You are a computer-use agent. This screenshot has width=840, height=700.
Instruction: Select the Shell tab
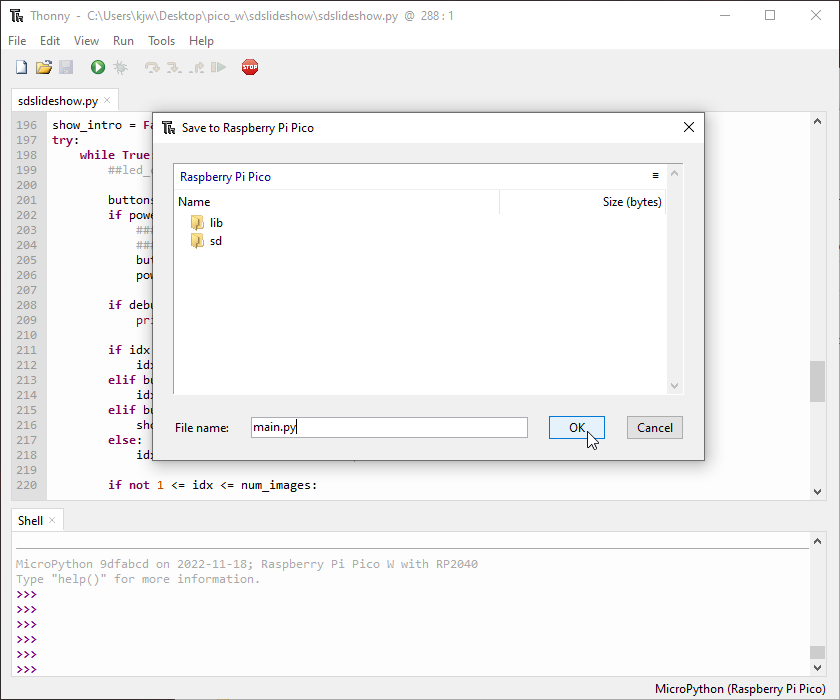point(30,521)
